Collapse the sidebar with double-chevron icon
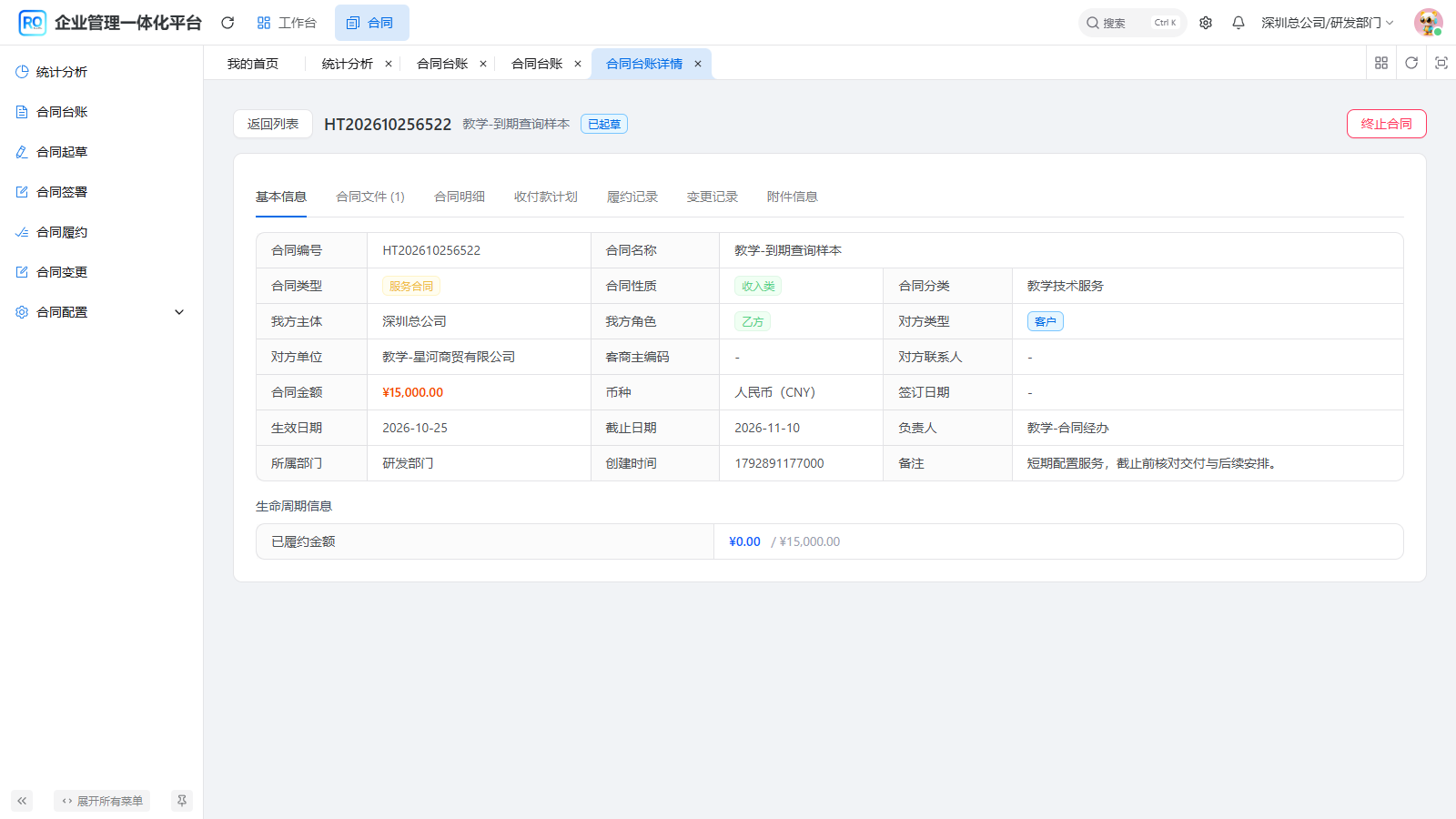Image resolution: width=1456 pixels, height=819 pixels. coord(22,801)
